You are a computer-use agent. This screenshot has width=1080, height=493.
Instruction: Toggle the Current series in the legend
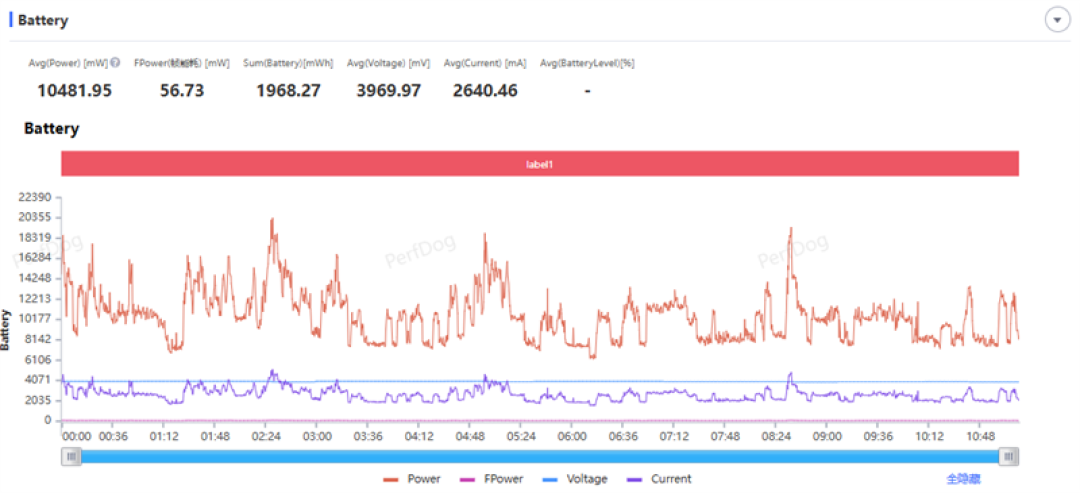659,479
